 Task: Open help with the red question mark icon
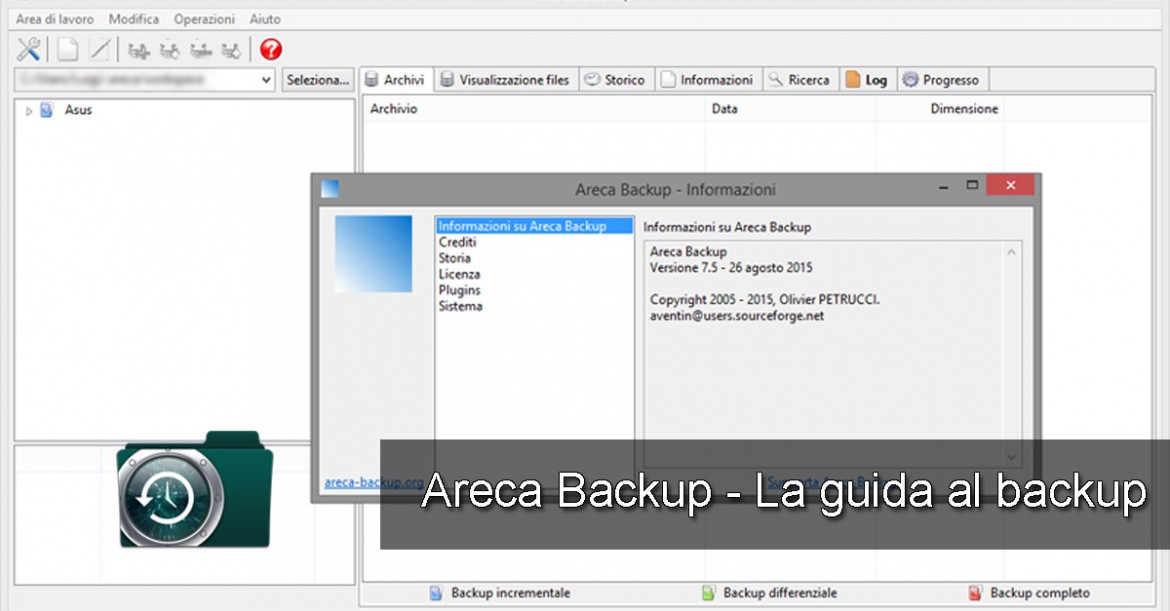pyautogui.click(x=271, y=49)
